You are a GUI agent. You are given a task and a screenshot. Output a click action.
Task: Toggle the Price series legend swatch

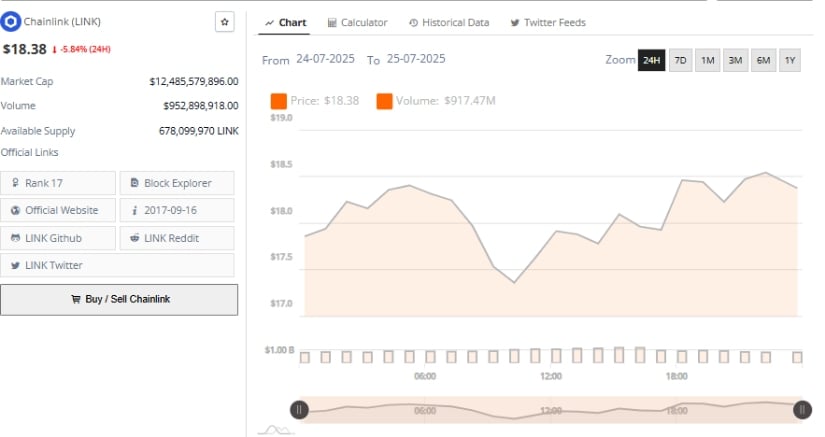tap(279, 101)
